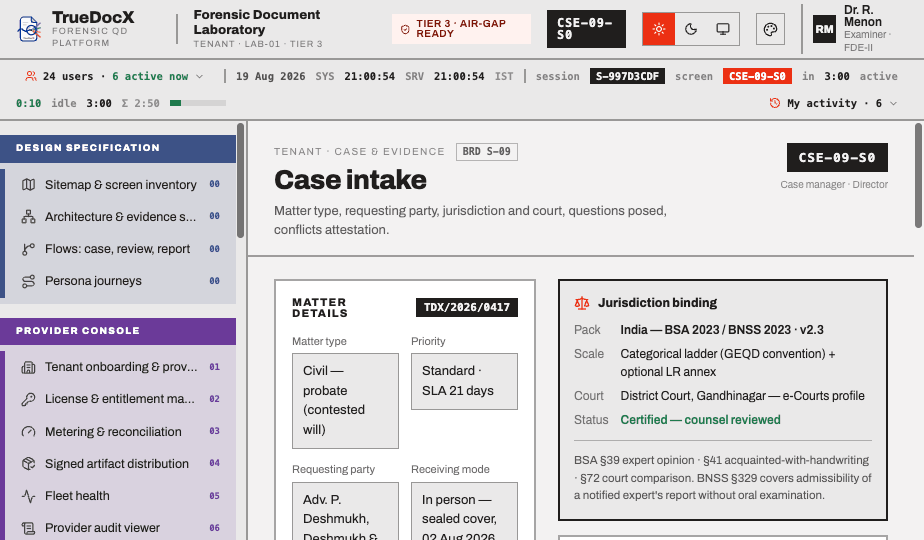Click the 00 badge next to Sitemap
This screenshot has height=540, width=924.
pyautogui.click(x=214, y=184)
